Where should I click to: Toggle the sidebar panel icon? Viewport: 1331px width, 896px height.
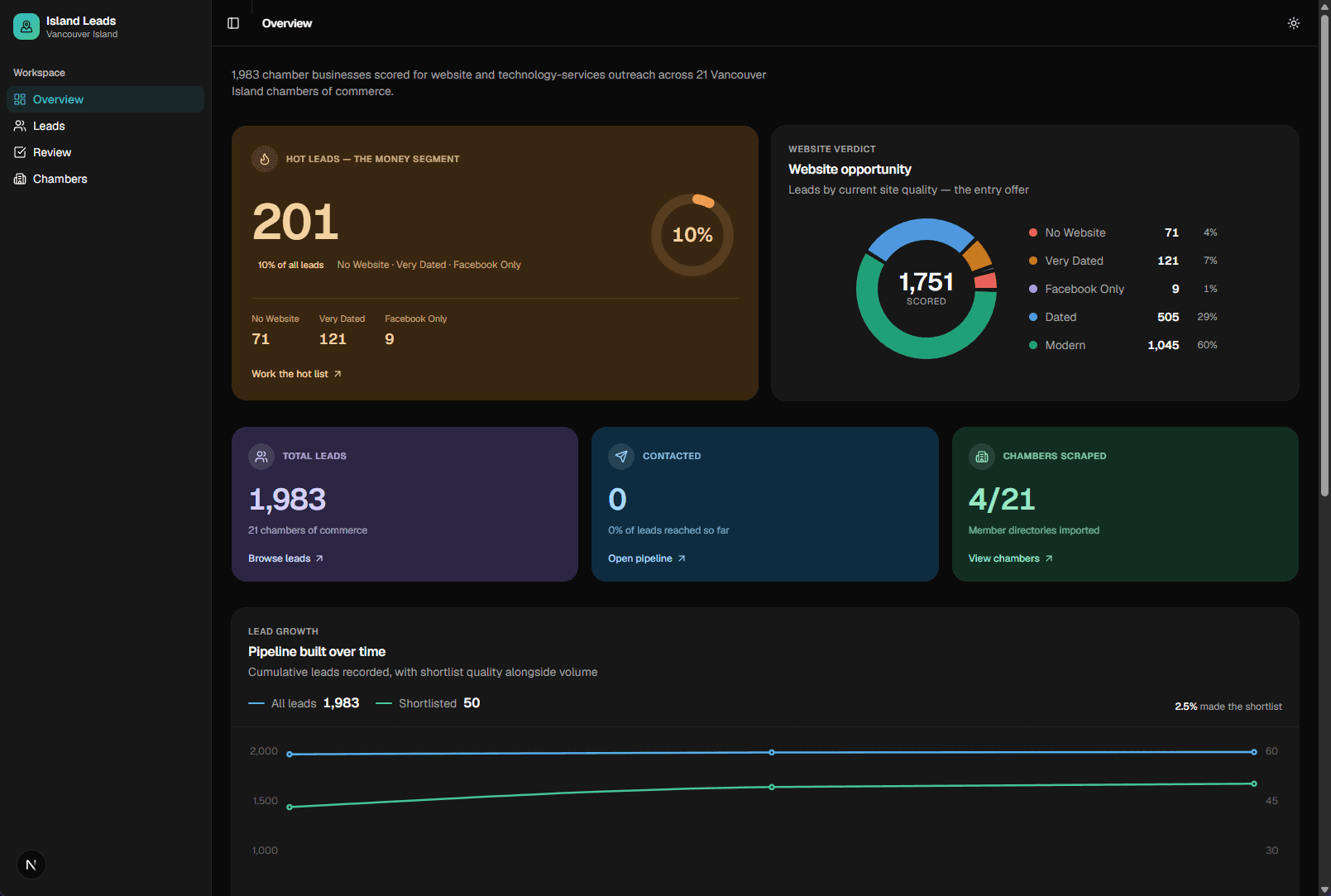pos(233,23)
